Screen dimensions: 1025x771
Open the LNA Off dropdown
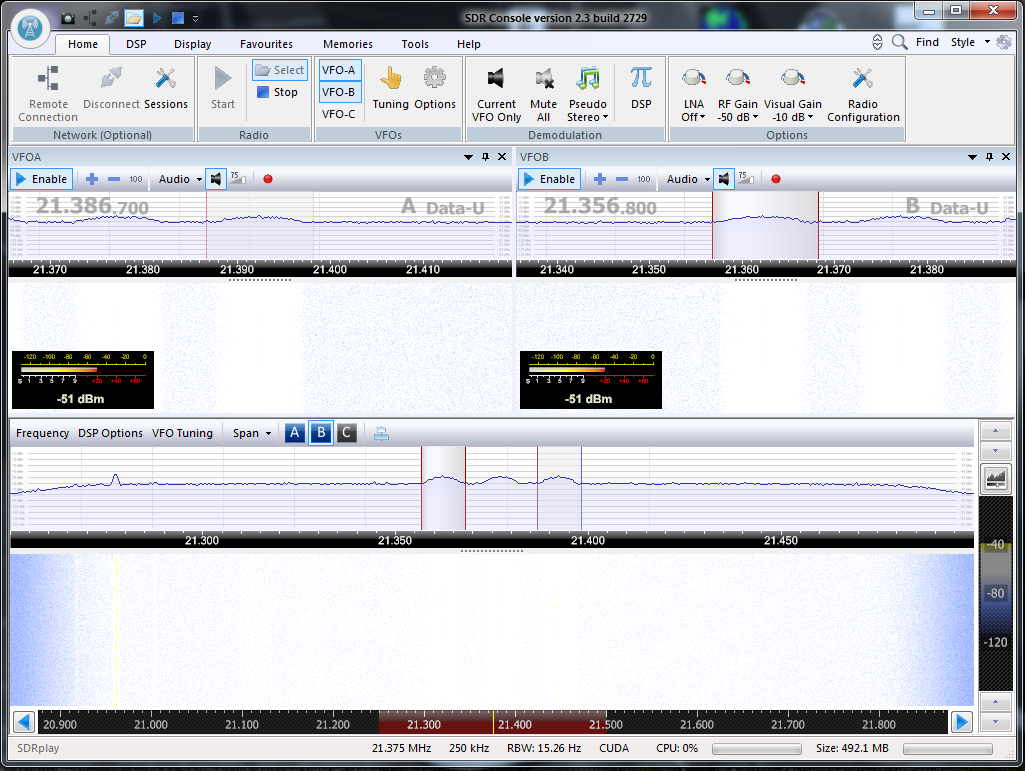(x=693, y=90)
